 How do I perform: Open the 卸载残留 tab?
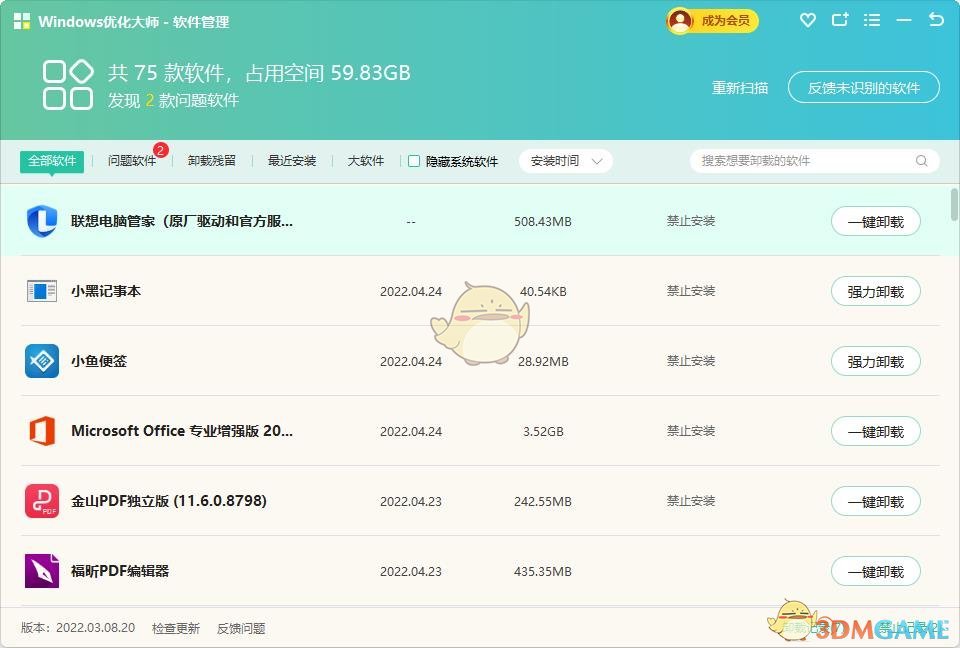[212, 161]
